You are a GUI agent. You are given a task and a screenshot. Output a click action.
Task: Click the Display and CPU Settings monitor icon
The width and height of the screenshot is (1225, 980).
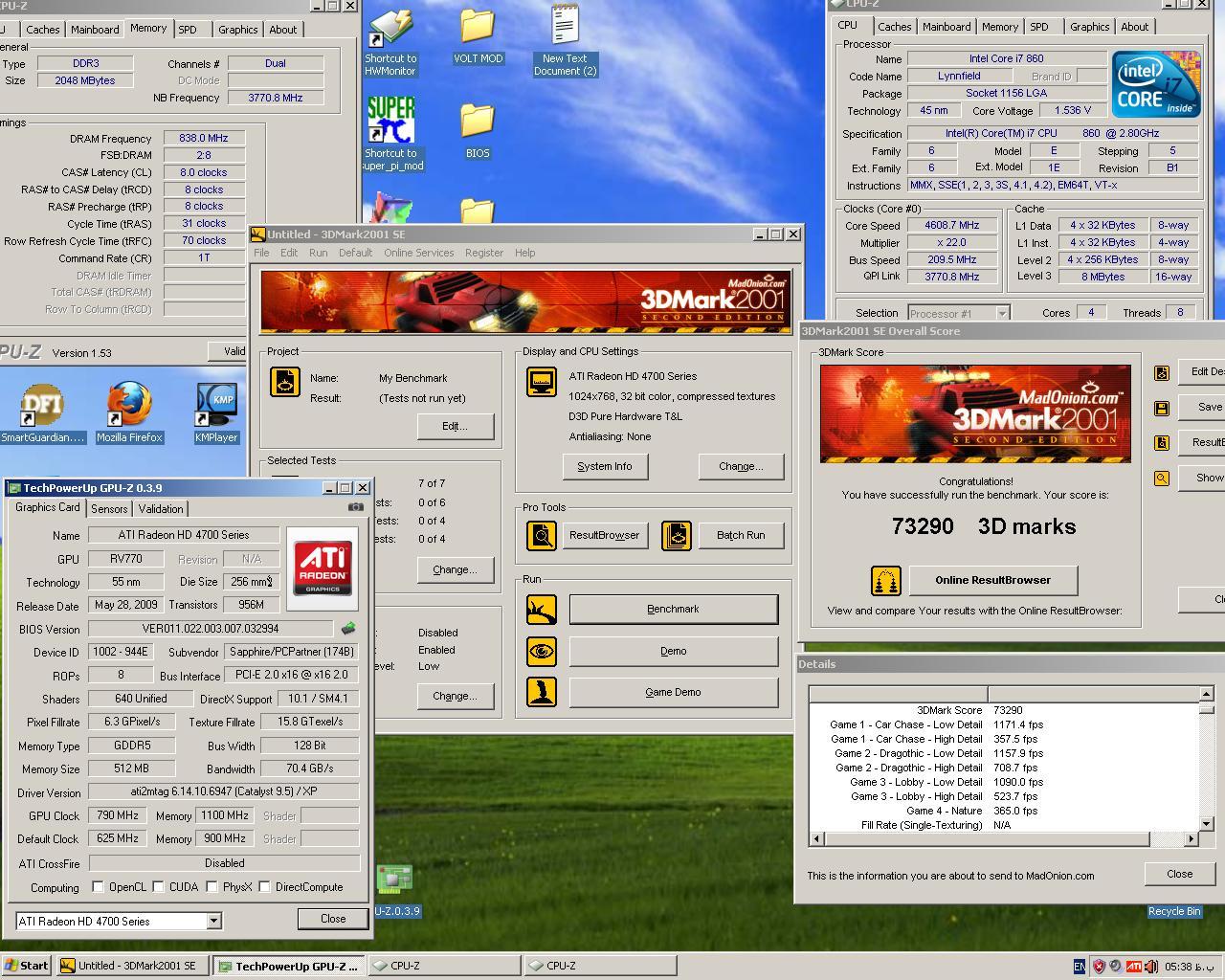click(x=542, y=382)
